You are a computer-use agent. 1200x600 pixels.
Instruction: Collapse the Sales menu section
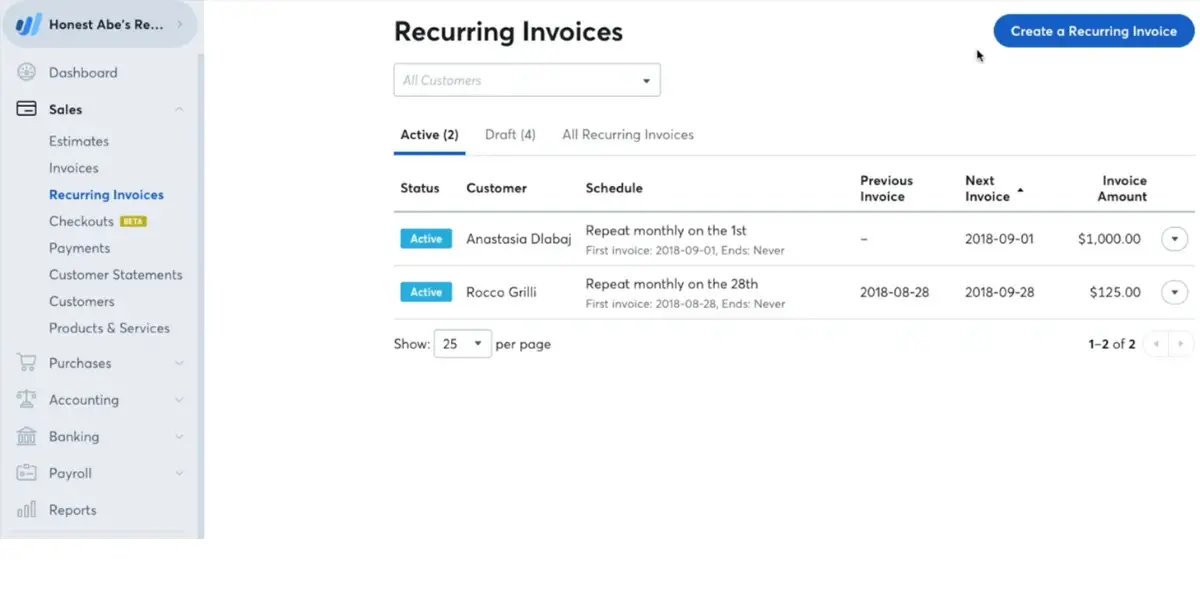coord(179,109)
